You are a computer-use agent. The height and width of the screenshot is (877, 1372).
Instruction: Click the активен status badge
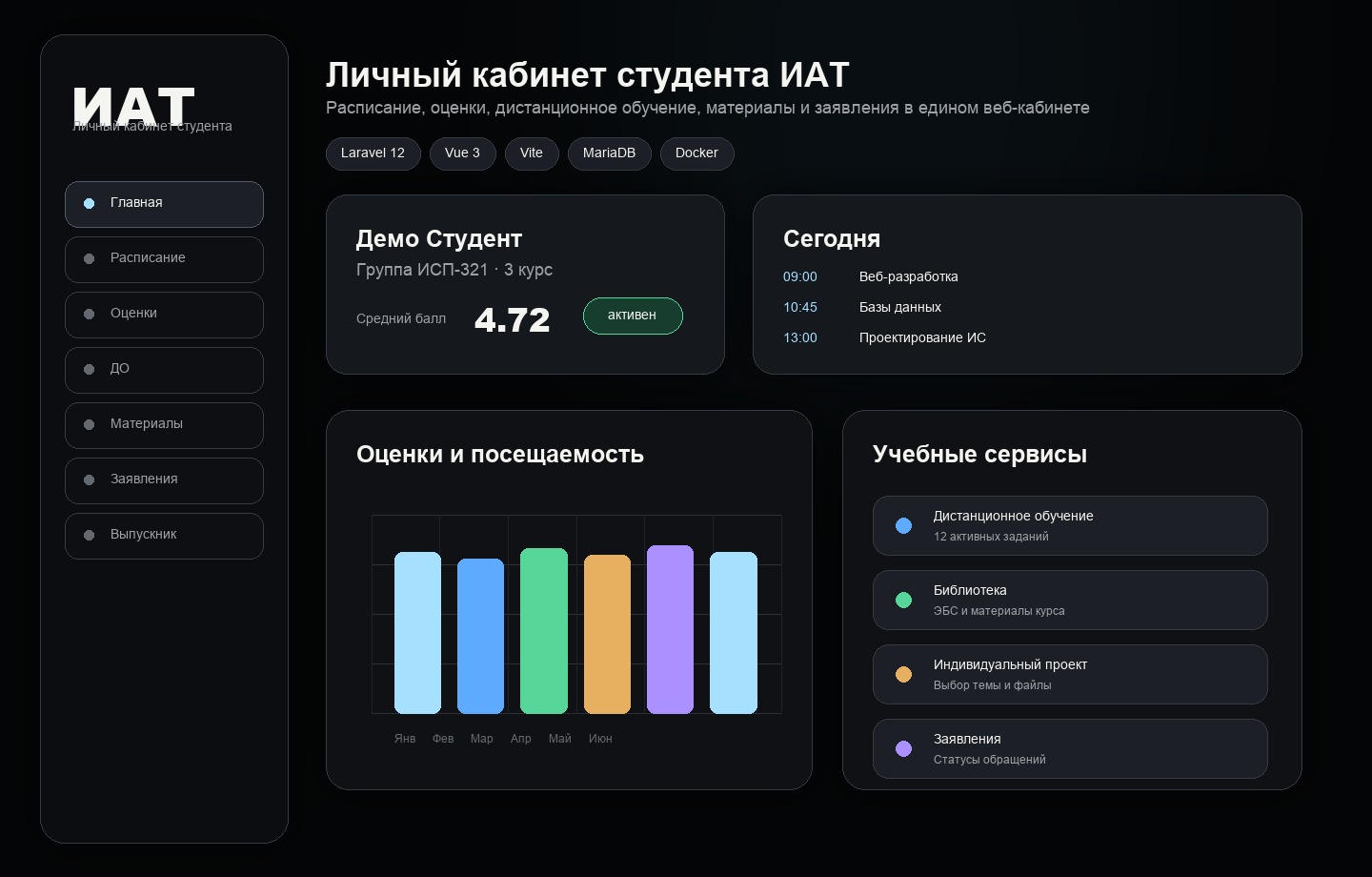click(x=633, y=316)
